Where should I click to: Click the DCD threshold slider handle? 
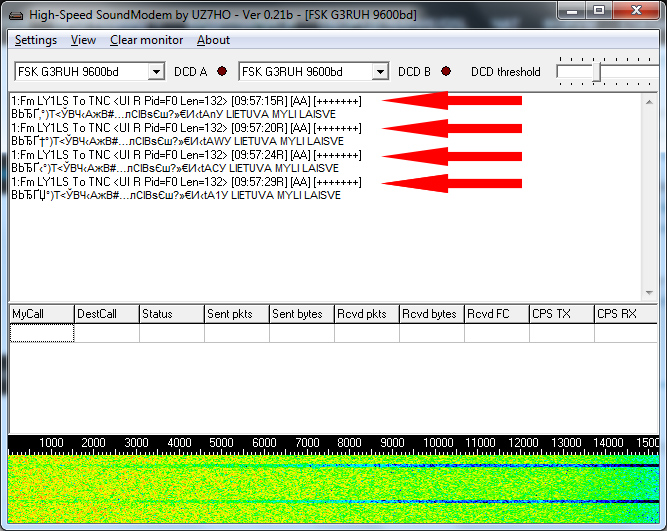click(597, 72)
